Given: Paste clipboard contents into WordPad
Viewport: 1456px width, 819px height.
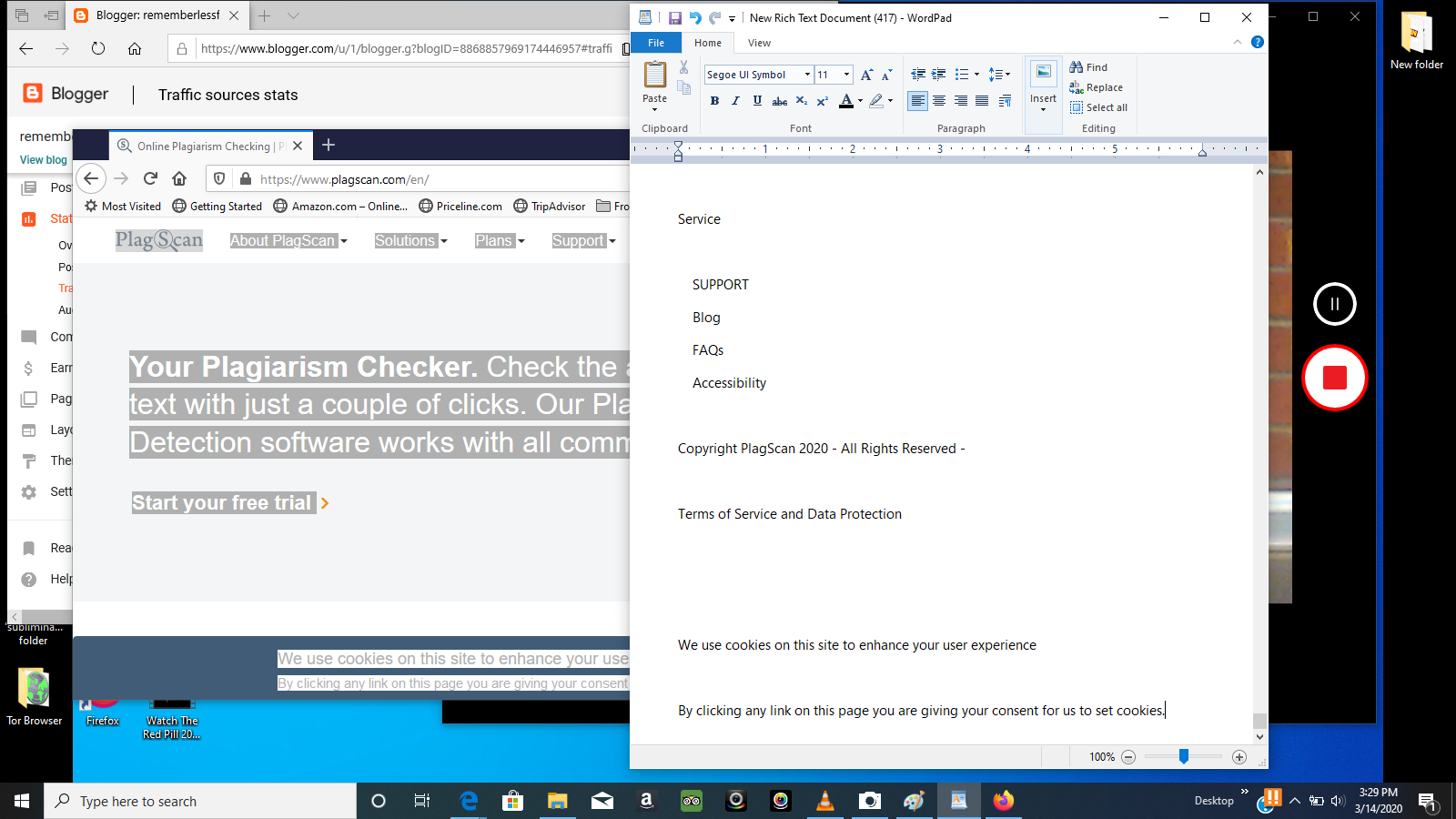Looking at the screenshot, I should pos(654,75).
